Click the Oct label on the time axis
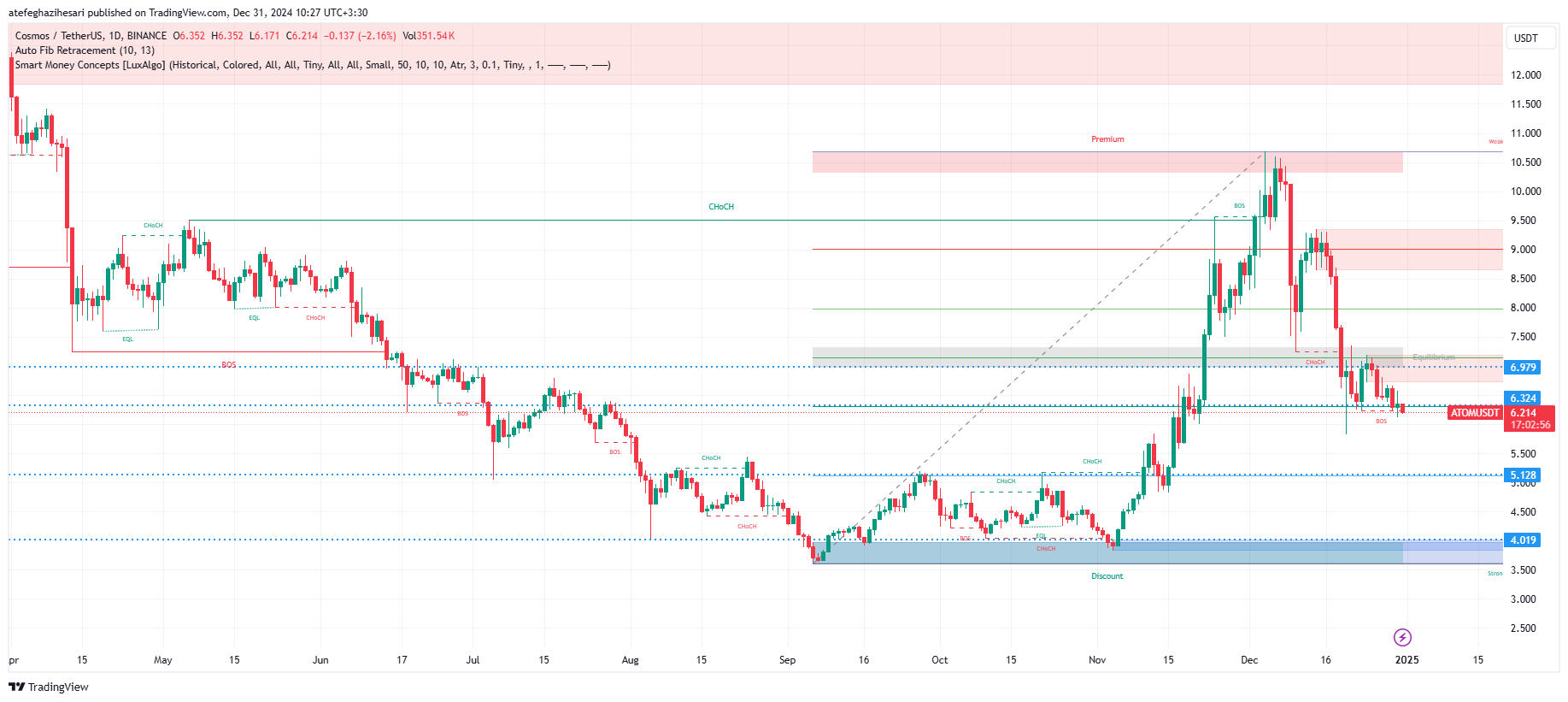The height and width of the screenshot is (702, 1568). [939, 660]
